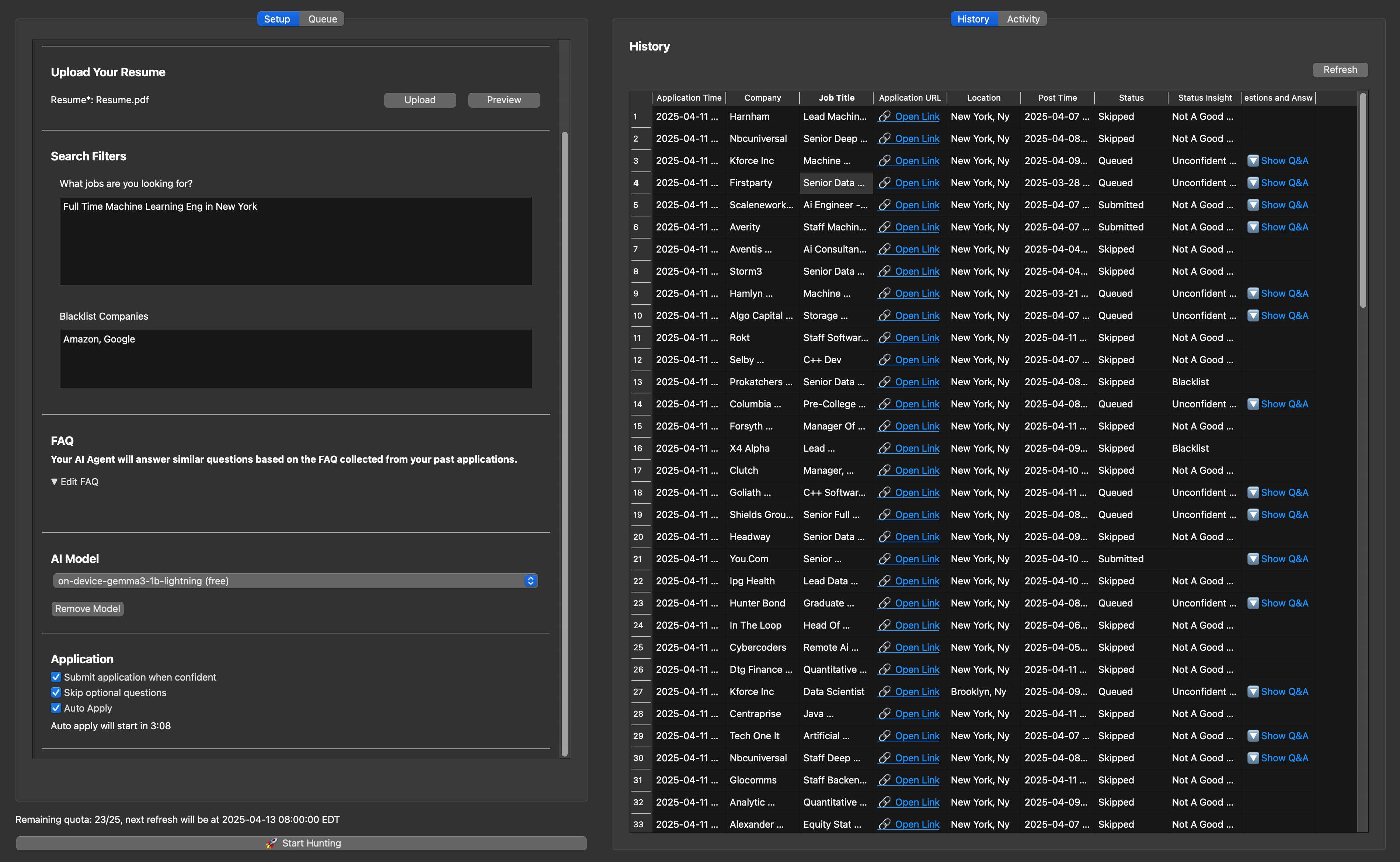The image size is (1400, 862).
Task: Click inside the Blacklist Companies text field
Action: click(296, 359)
